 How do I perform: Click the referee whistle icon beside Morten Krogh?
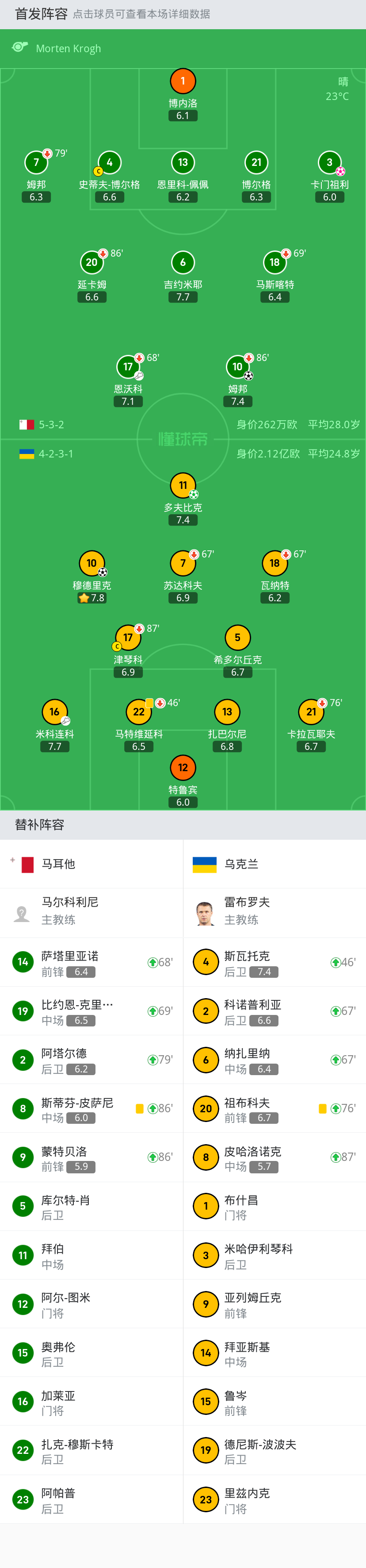click(x=20, y=47)
